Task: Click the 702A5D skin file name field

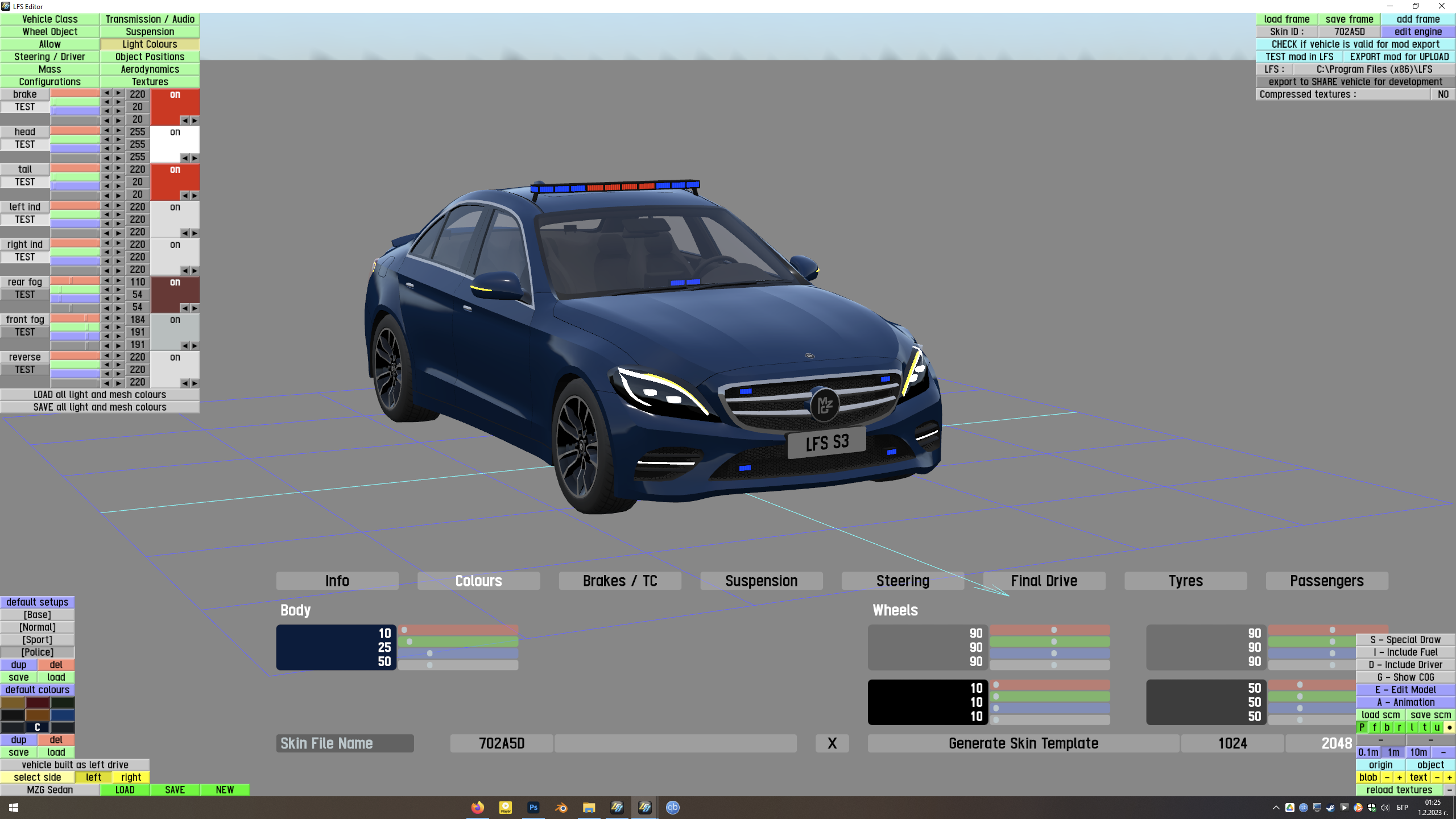Action: click(501, 743)
